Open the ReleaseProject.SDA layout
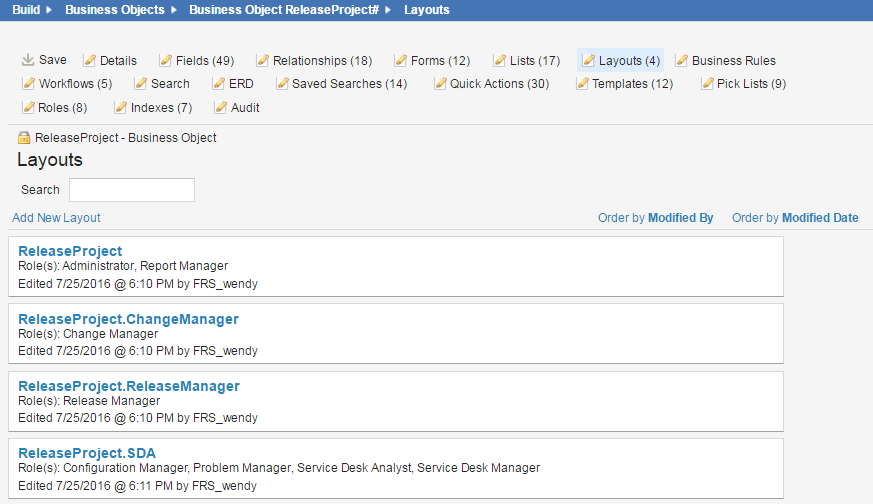This screenshot has width=873, height=504. [87, 453]
